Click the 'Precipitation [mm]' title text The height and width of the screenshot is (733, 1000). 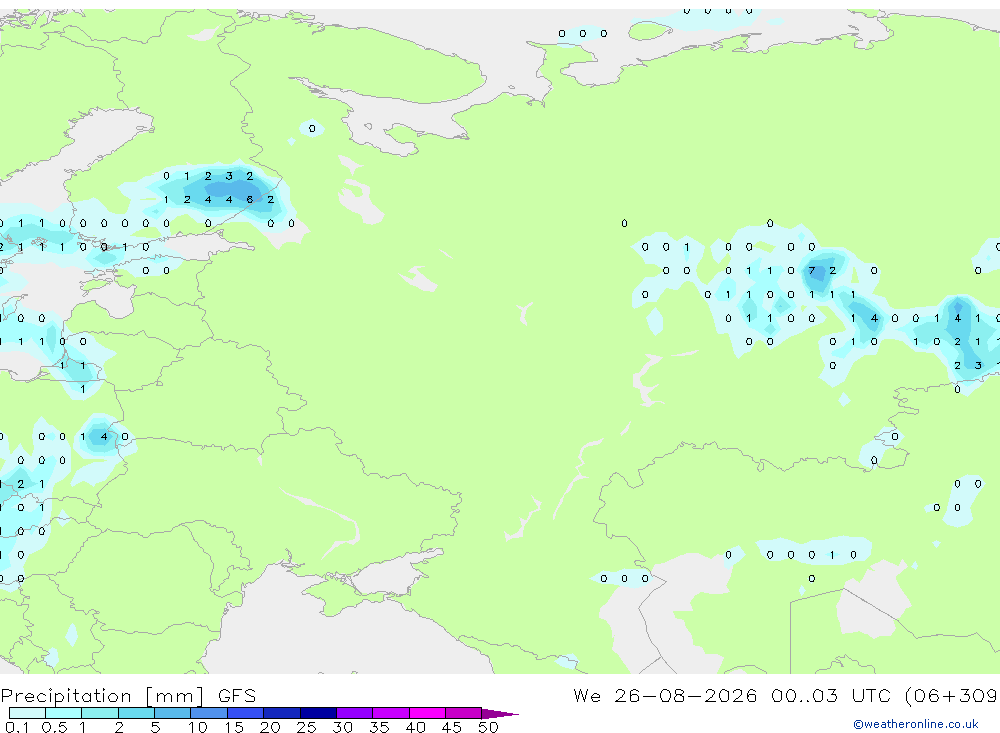(103, 696)
